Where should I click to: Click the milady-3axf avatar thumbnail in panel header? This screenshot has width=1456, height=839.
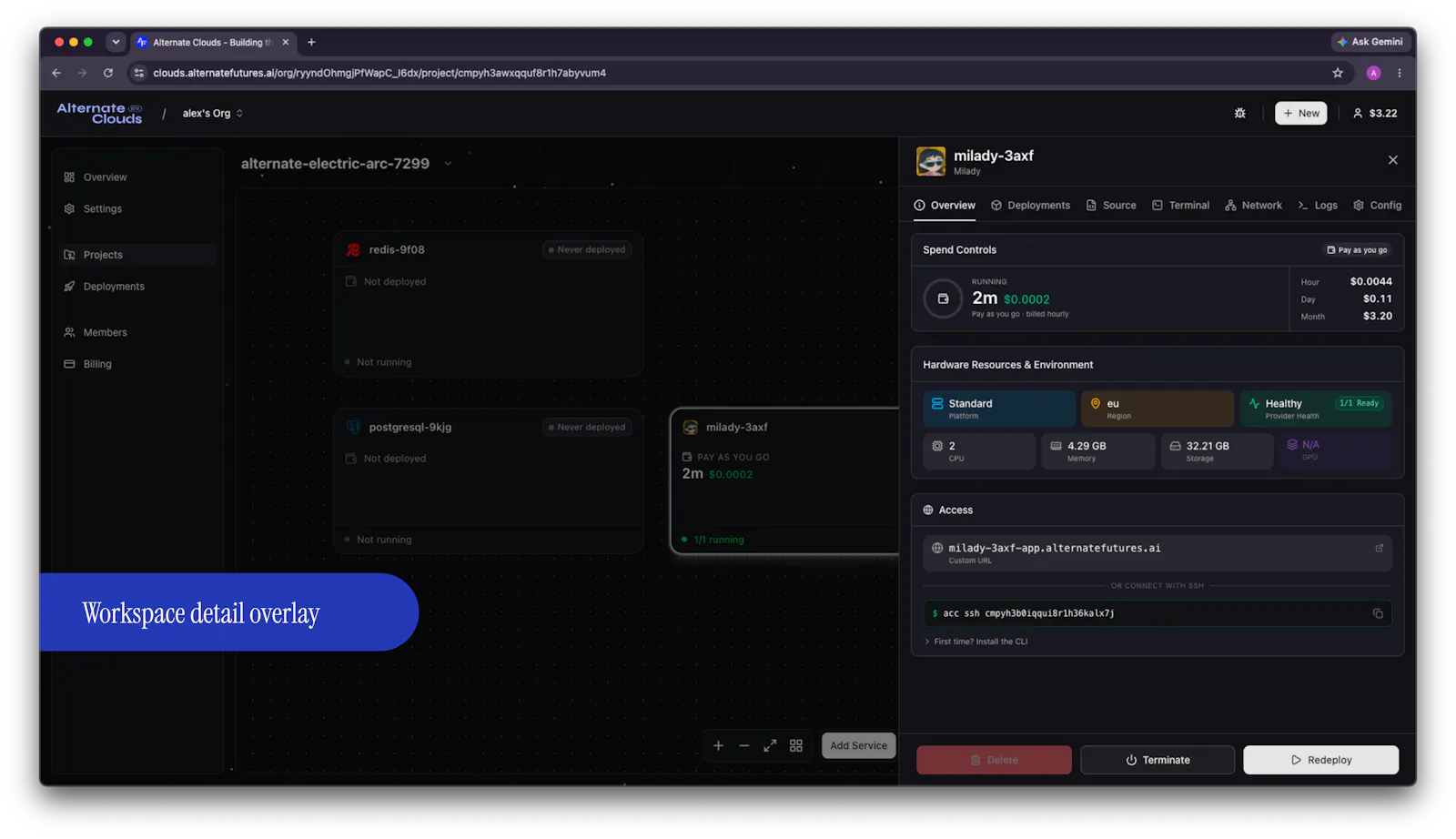(x=931, y=161)
